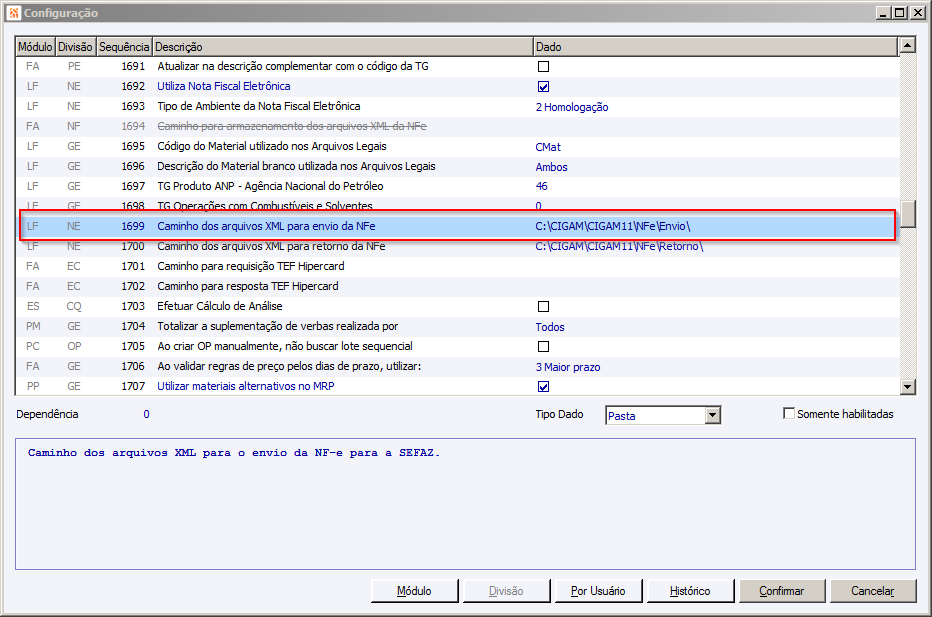Maximize the Configuração window
Image resolution: width=932 pixels, height=617 pixels.
pos(900,12)
